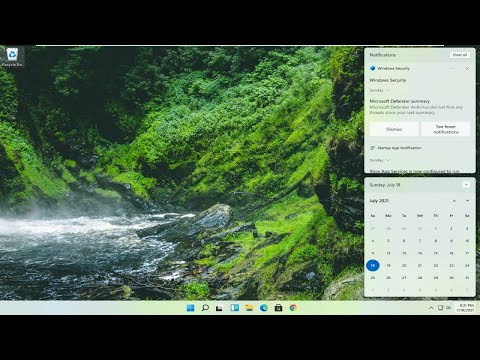This screenshot has width=480, height=360.
Task: Clear all notifications
Action: (460, 55)
